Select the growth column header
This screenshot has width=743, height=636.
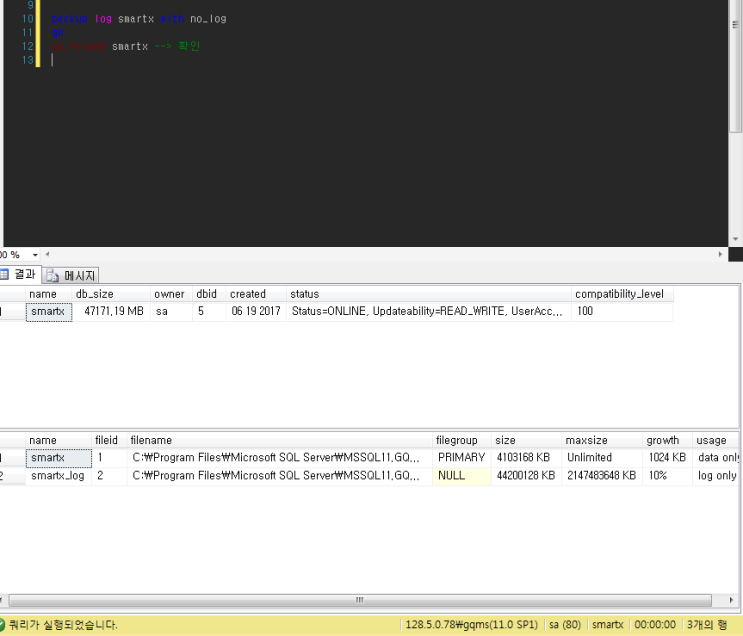point(667,440)
